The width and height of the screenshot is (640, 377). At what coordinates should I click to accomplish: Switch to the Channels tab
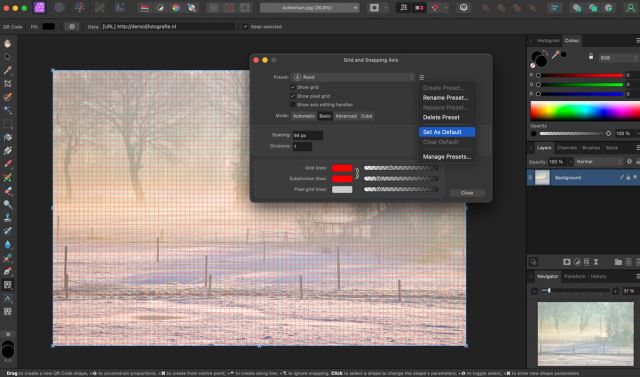click(x=567, y=148)
